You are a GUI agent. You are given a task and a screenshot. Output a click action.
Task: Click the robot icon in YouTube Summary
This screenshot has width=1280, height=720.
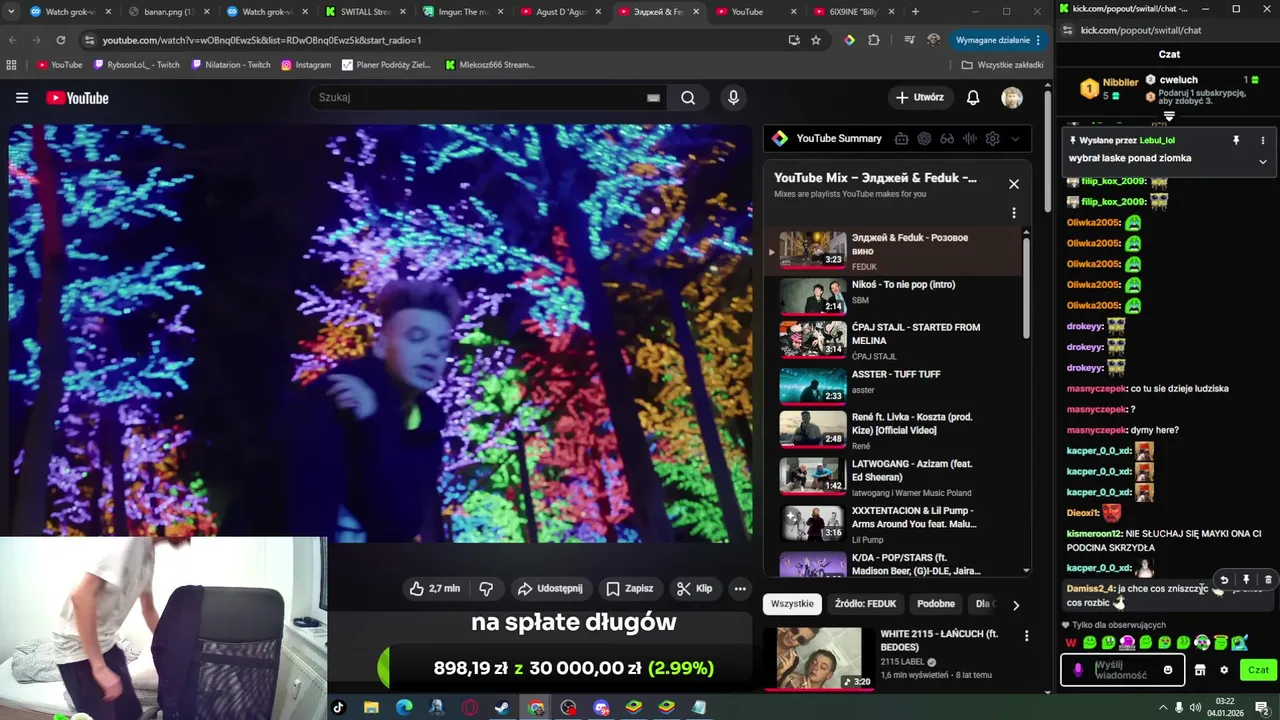click(902, 139)
